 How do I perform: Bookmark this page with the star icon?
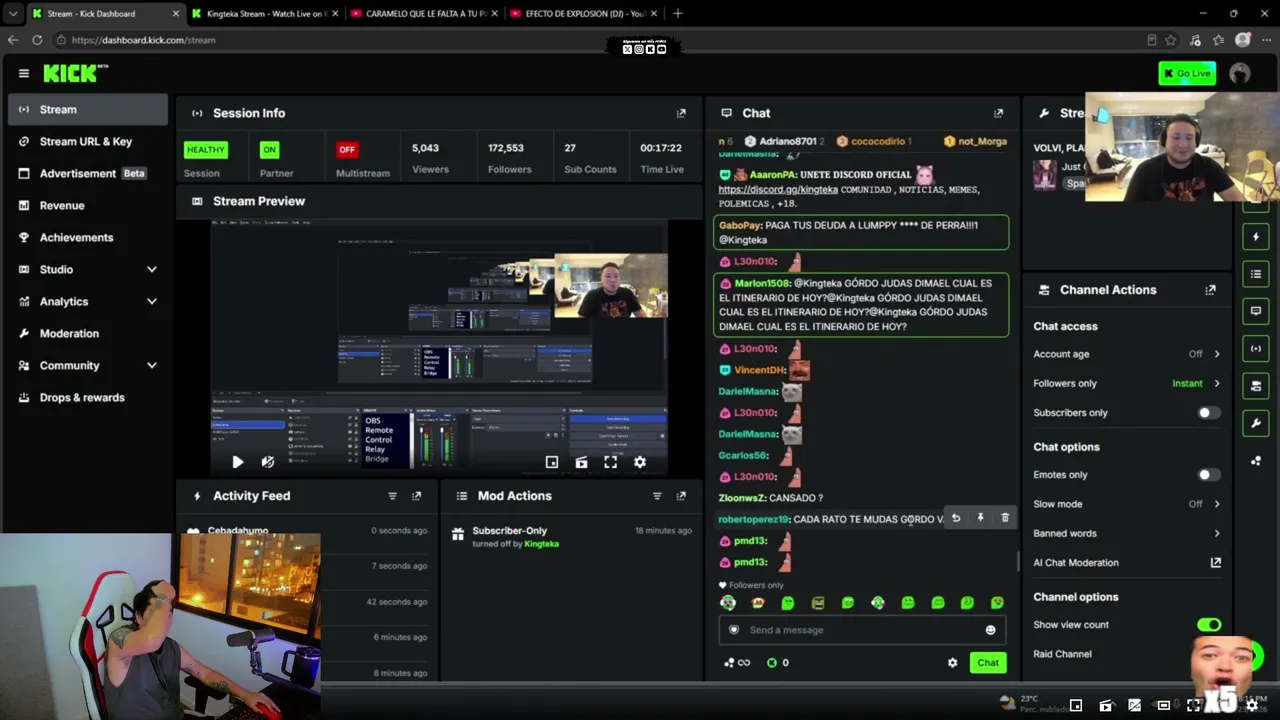click(1171, 40)
